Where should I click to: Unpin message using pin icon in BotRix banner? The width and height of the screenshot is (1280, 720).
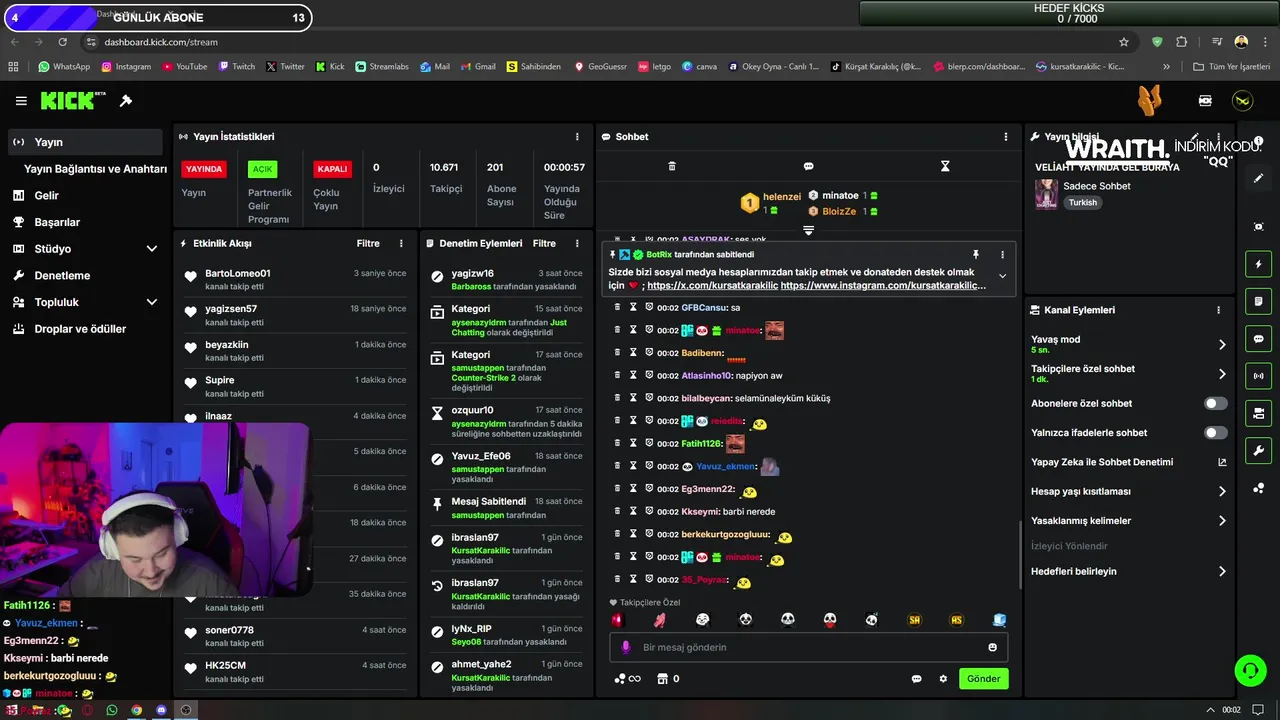coord(976,255)
